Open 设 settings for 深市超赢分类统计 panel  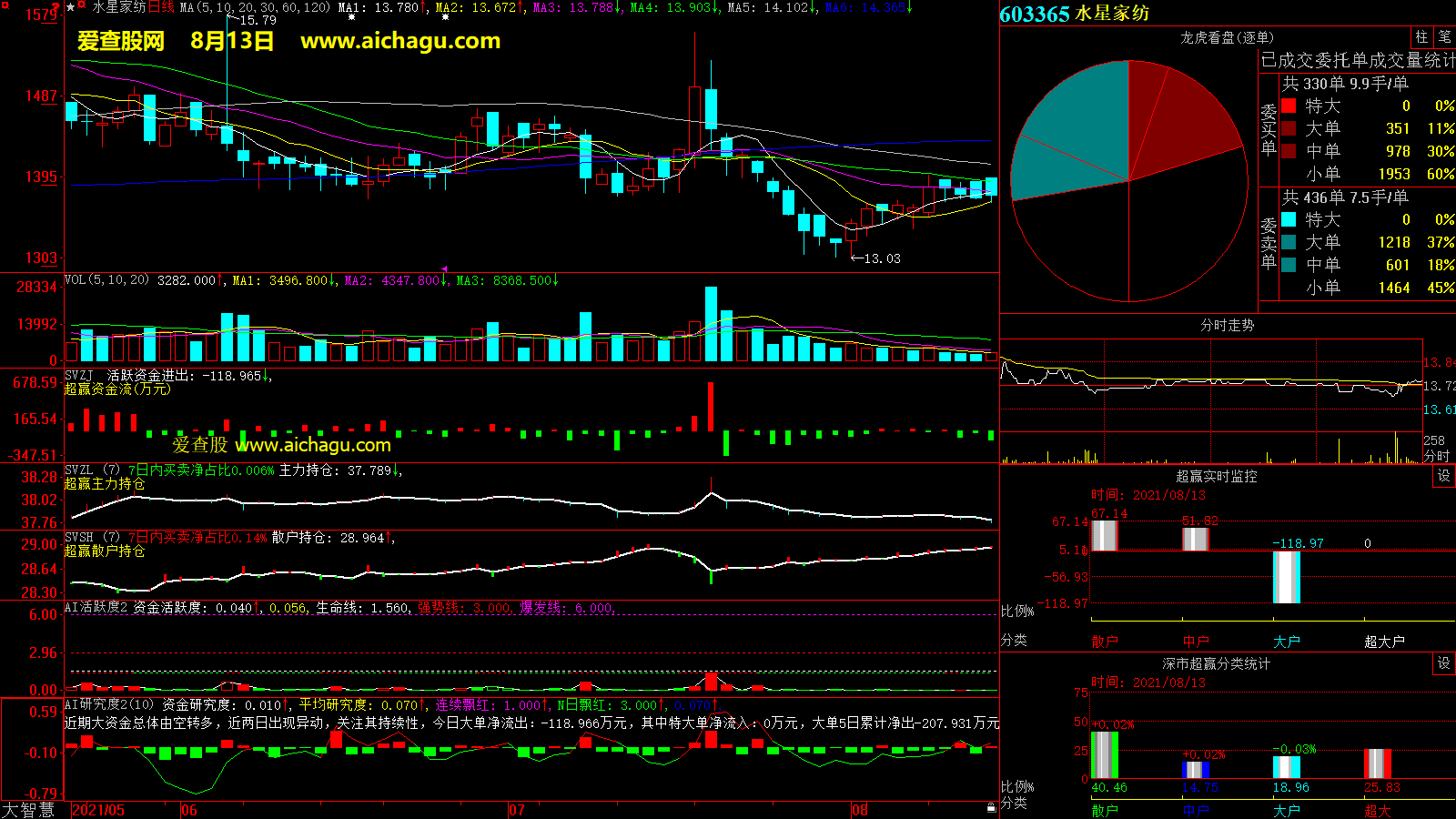tap(1444, 663)
